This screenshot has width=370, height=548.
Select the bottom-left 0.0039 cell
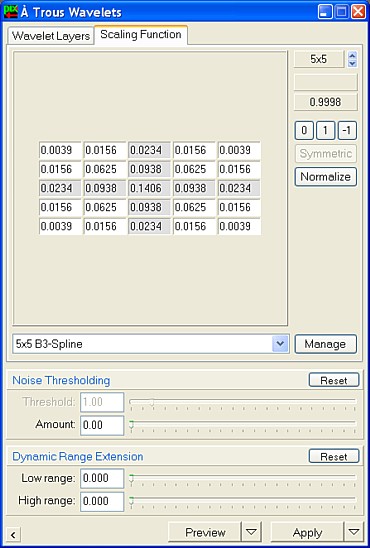(60, 226)
